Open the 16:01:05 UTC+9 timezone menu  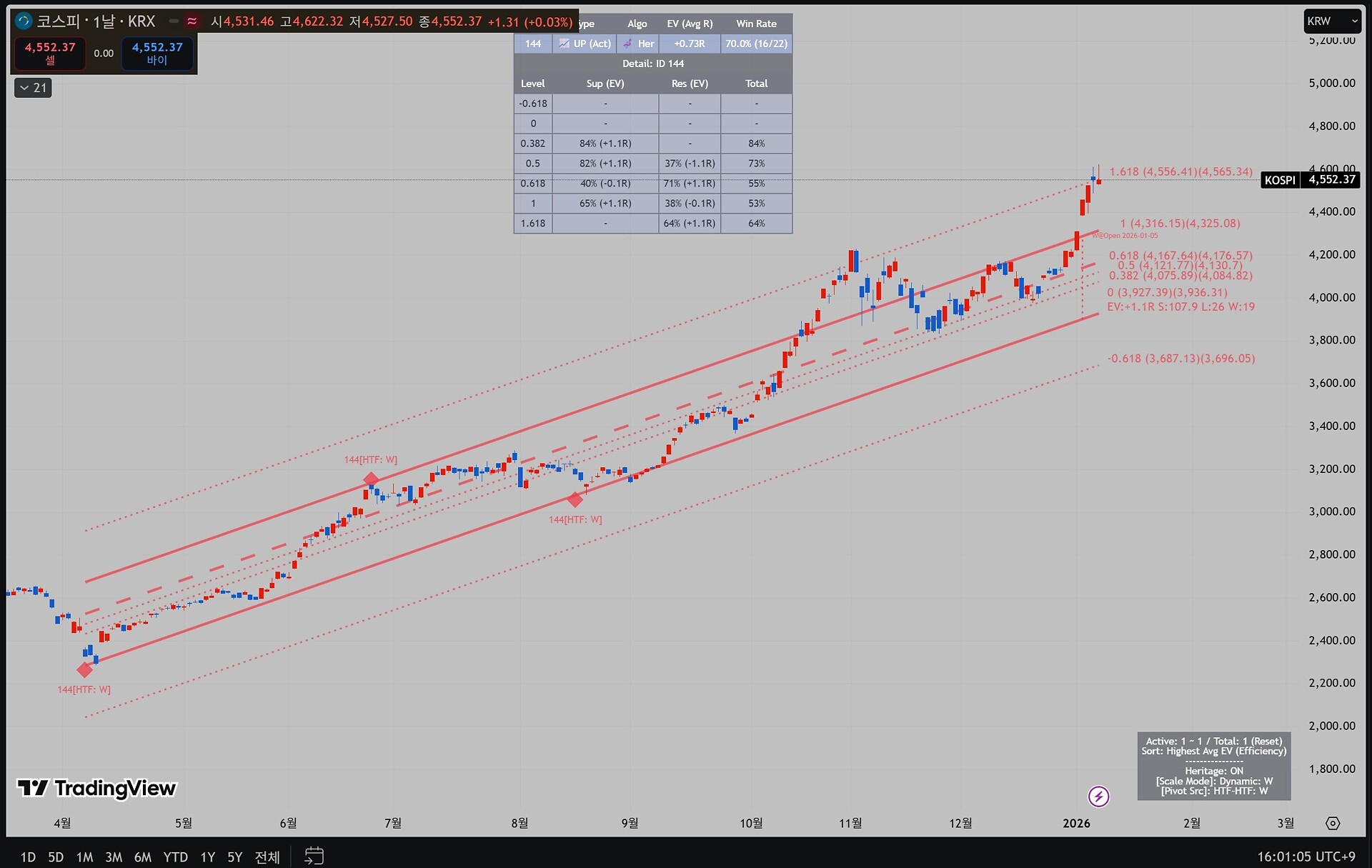click(x=1306, y=856)
